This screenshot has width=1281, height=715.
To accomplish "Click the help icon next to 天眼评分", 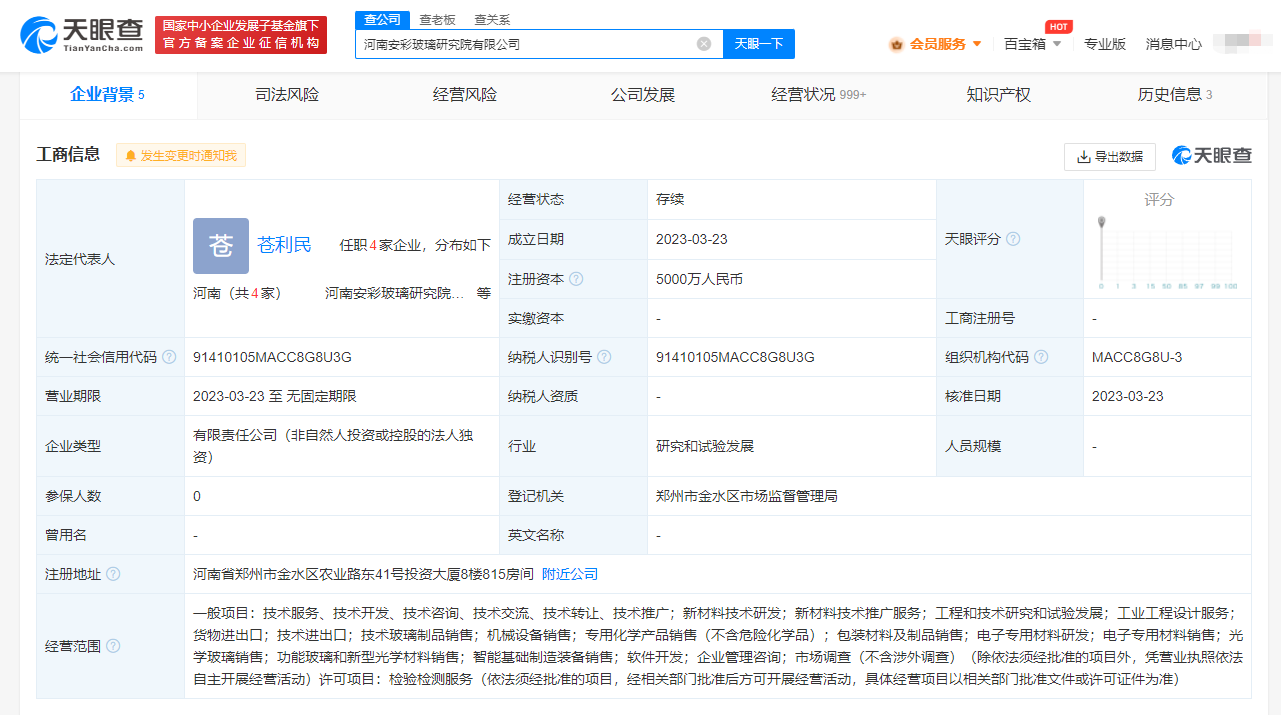I will tap(1013, 239).
